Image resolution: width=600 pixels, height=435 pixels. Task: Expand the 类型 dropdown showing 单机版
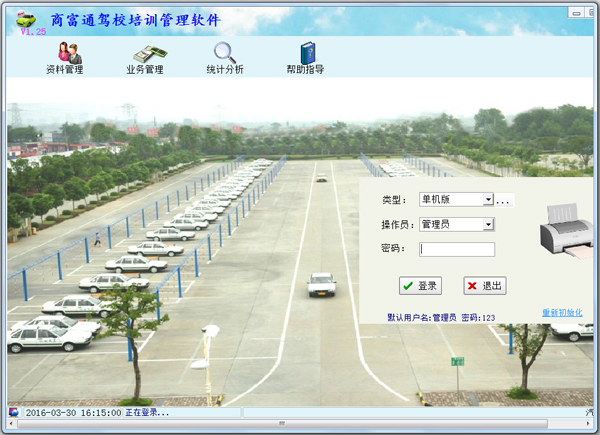coord(488,200)
